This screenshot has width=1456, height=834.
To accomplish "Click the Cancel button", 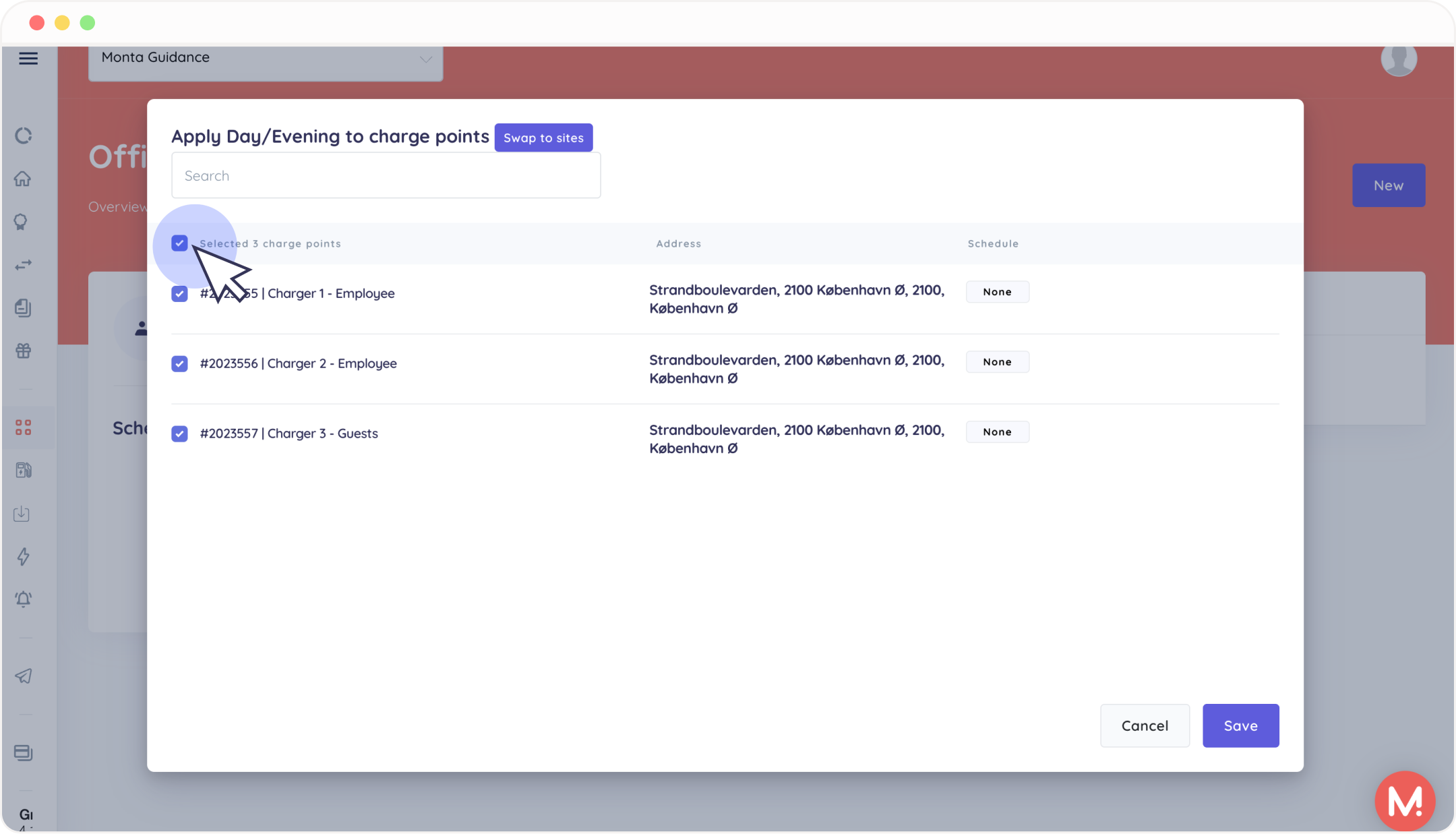I will 1145,725.
